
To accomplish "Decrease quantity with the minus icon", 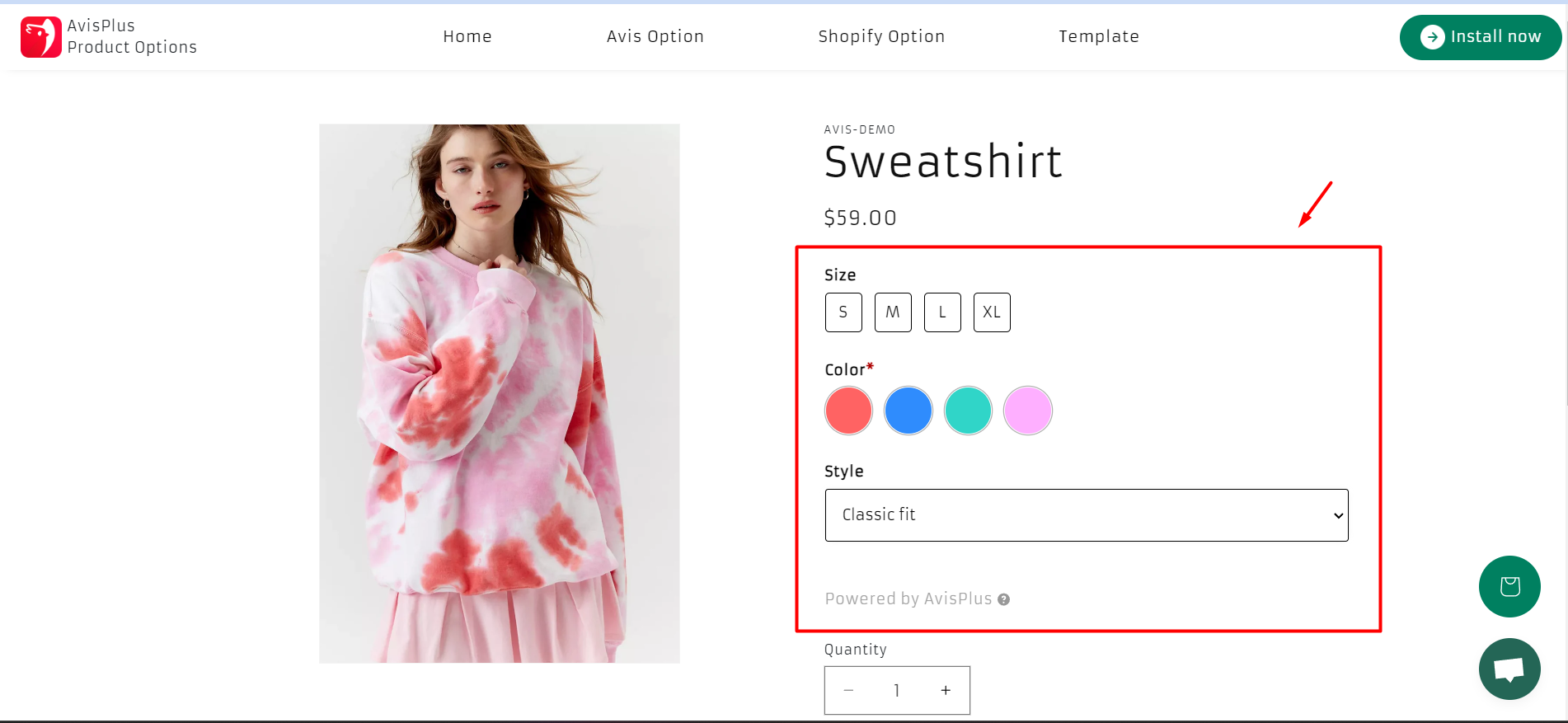I will pos(848,690).
